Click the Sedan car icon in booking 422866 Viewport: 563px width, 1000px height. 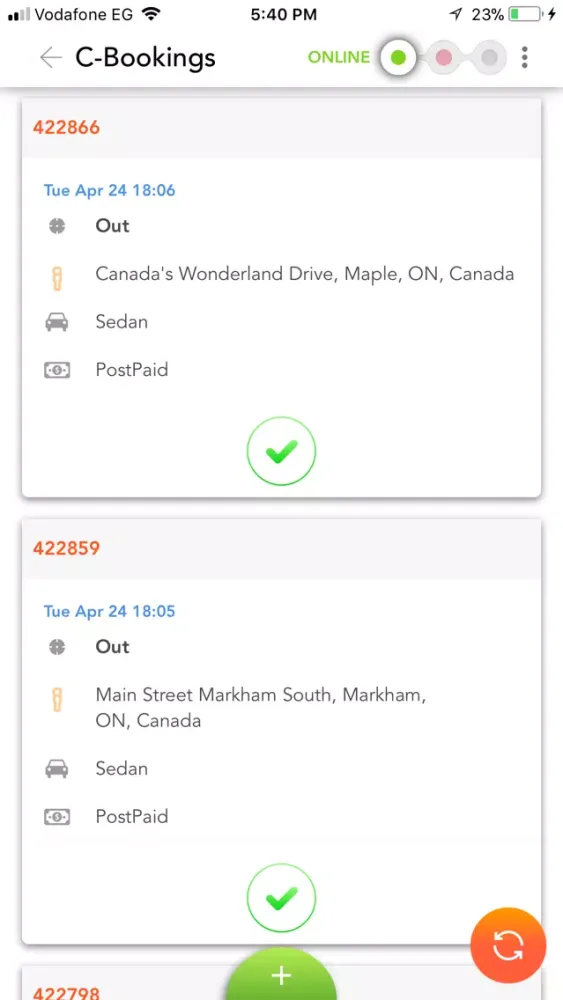(57, 322)
